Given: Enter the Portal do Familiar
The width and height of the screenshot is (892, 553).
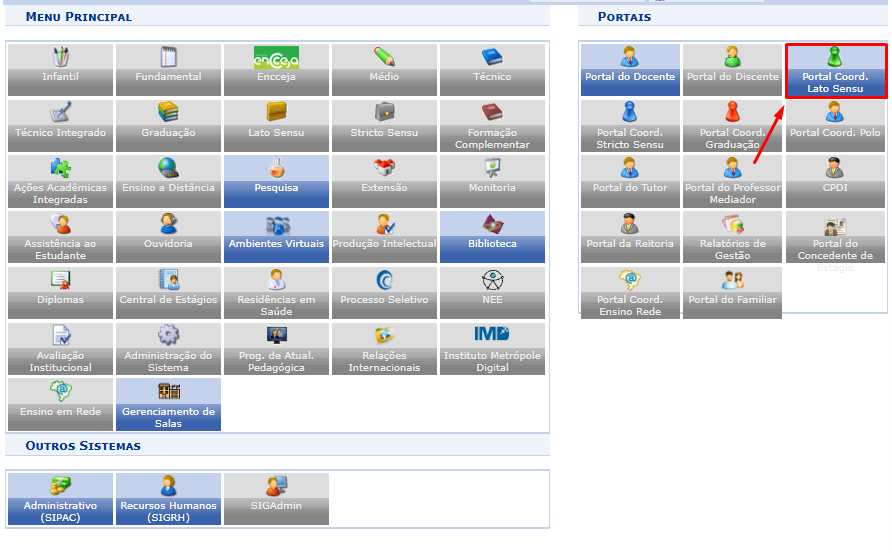Looking at the screenshot, I should [733, 292].
